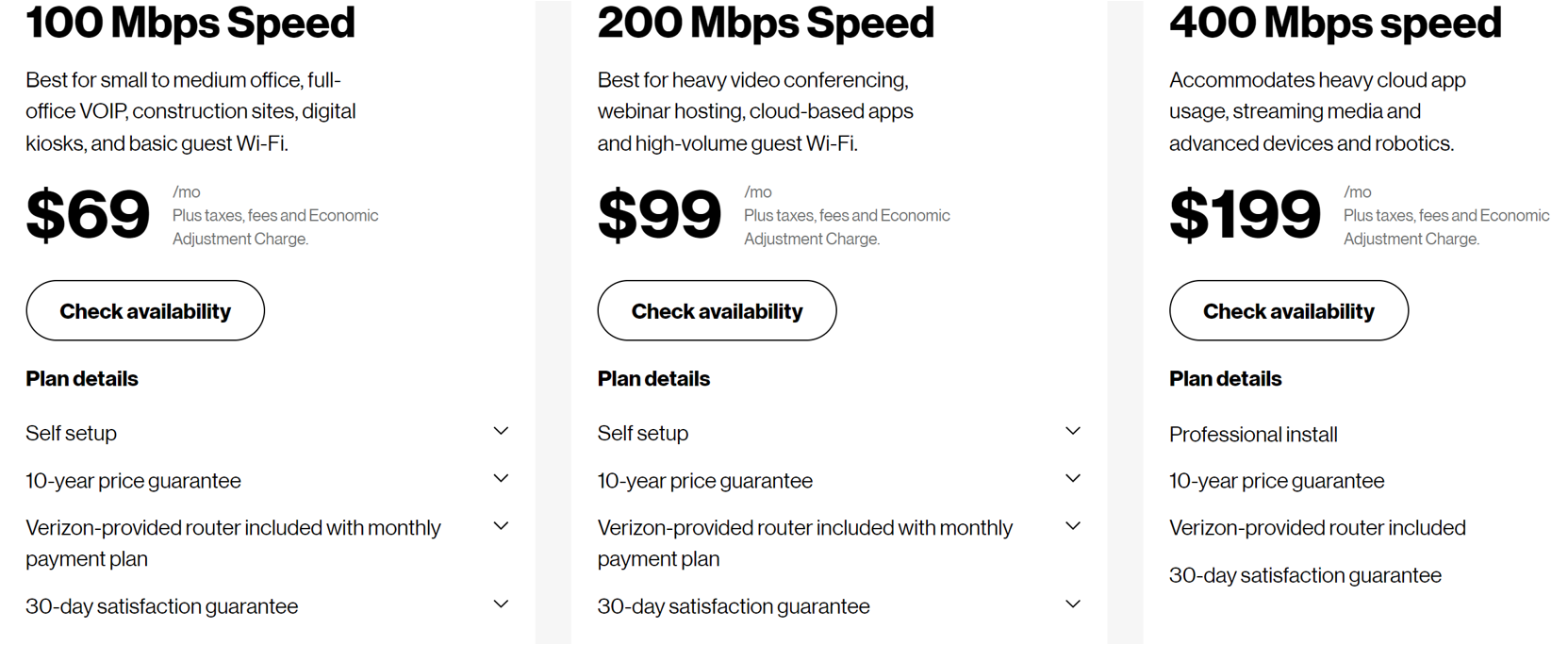This screenshot has height=645, width=1568.
Task: Click 30-day satisfaction guarantee, 400 Mbps plan
Action: [x=1306, y=574]
